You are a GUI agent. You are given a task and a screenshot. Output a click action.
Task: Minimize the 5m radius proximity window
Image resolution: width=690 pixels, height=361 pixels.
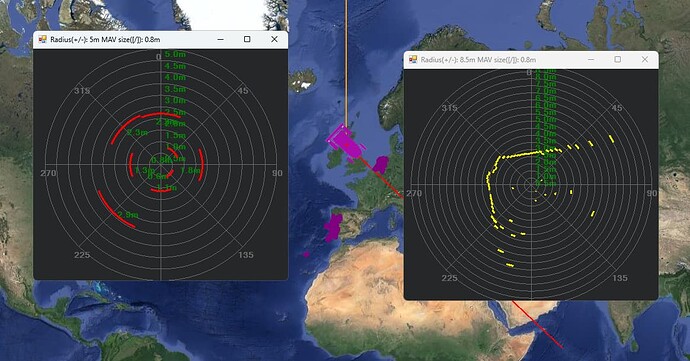point(220,39)
